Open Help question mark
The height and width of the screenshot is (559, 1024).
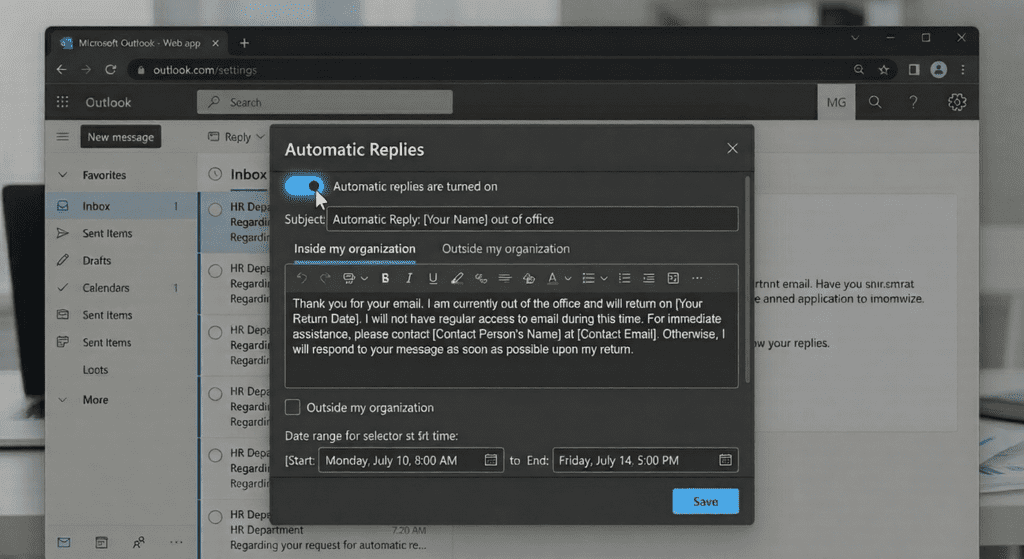(913, 102)
